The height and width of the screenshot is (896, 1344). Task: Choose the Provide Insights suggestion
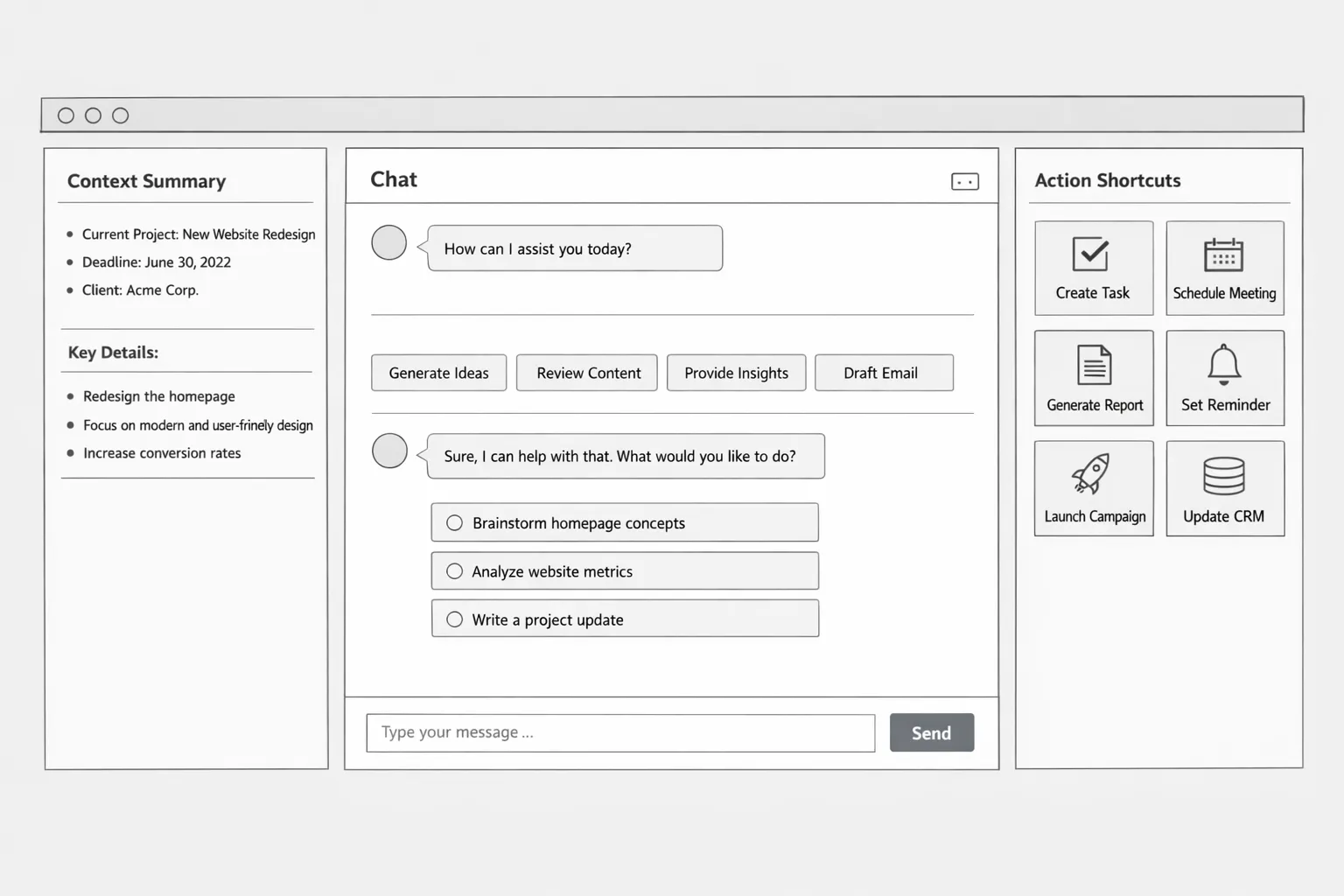coord(736,373)
